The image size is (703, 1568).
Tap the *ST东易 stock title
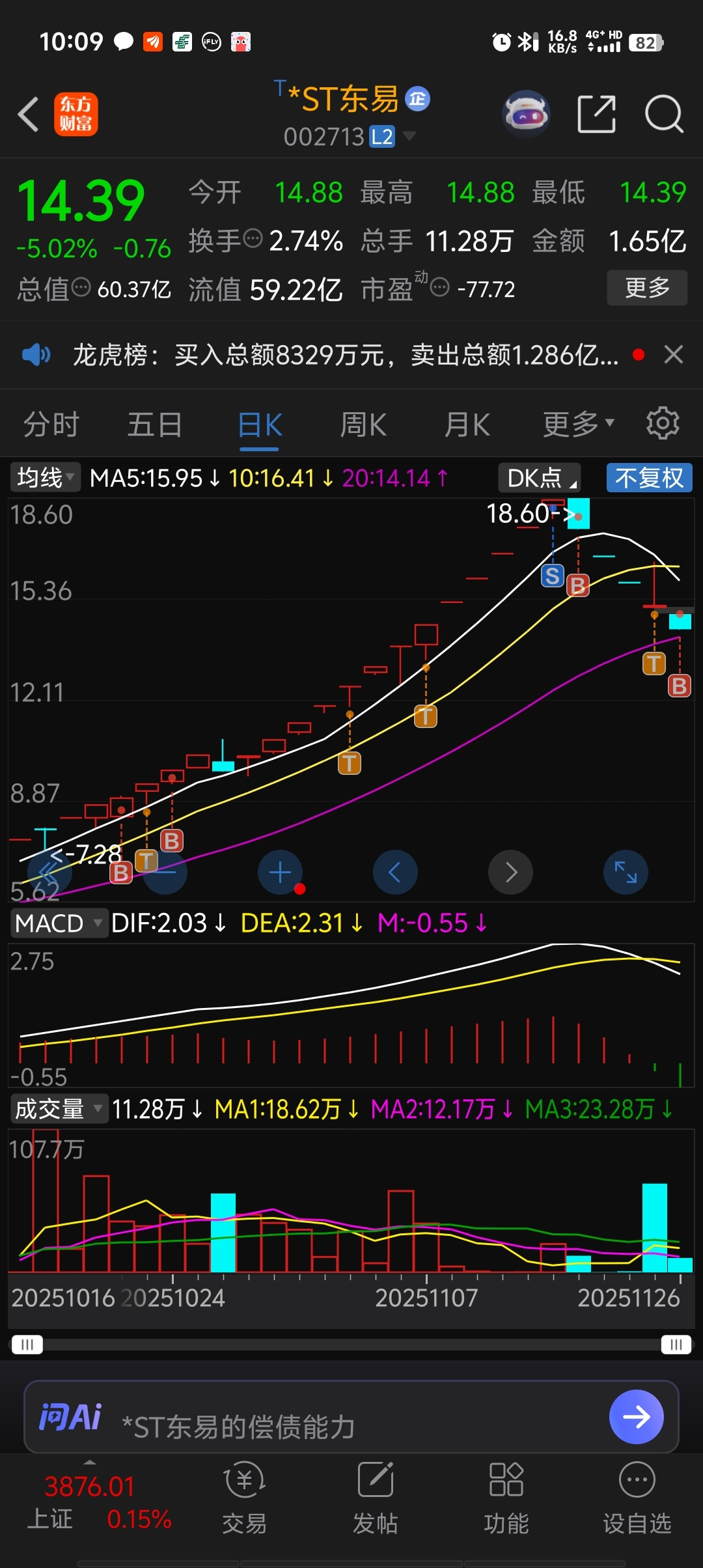coord(344,99)
